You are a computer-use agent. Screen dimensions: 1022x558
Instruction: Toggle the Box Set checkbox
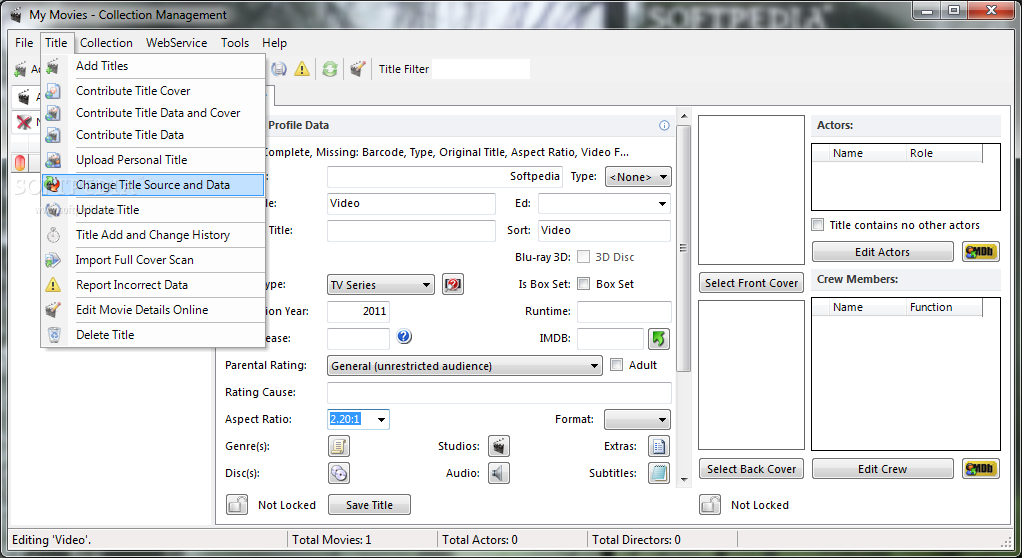pyautogui.click(x=583, y=284)
